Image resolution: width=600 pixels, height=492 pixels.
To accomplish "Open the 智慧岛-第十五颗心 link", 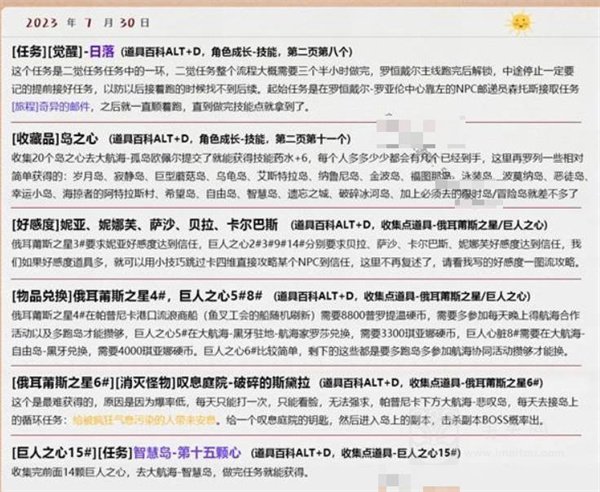I will pyautogui.click(x=187, y=453).
